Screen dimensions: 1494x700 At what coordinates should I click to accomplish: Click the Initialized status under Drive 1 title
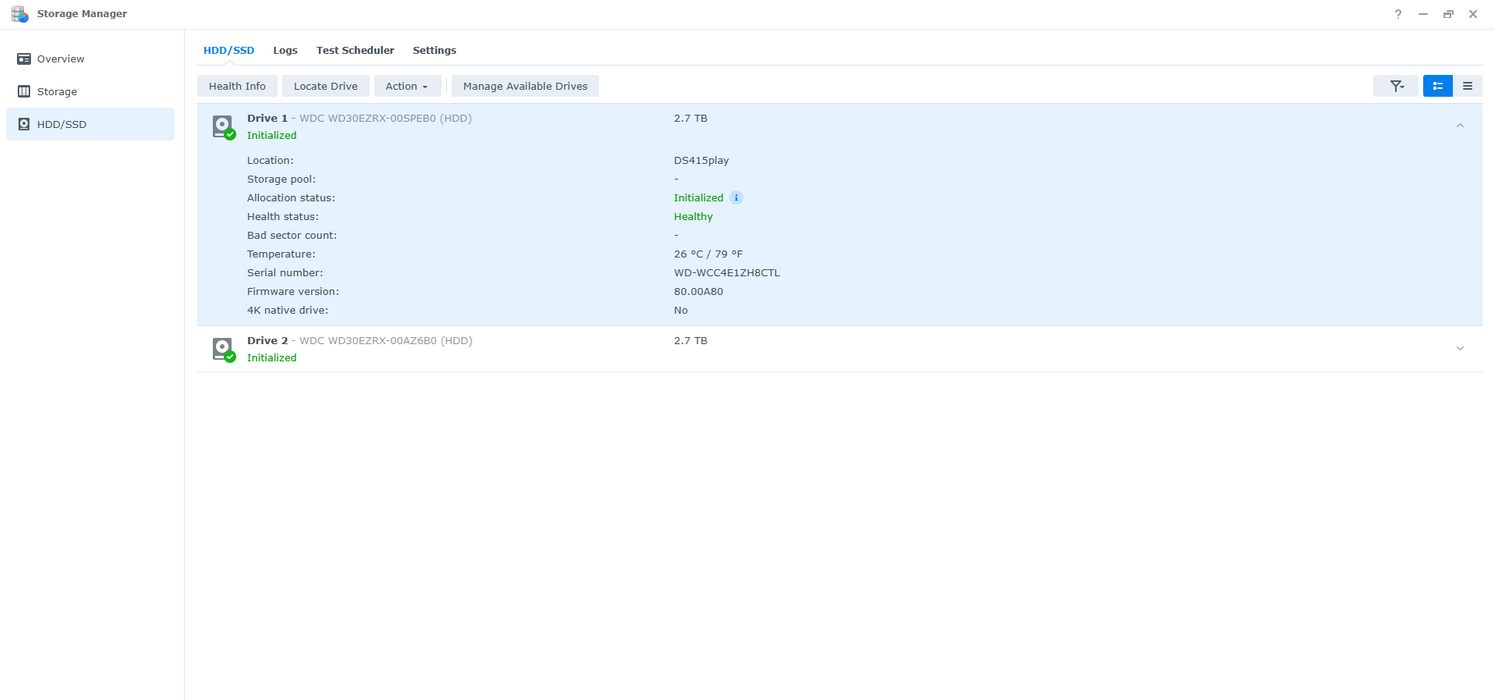[x=272, y=135]
